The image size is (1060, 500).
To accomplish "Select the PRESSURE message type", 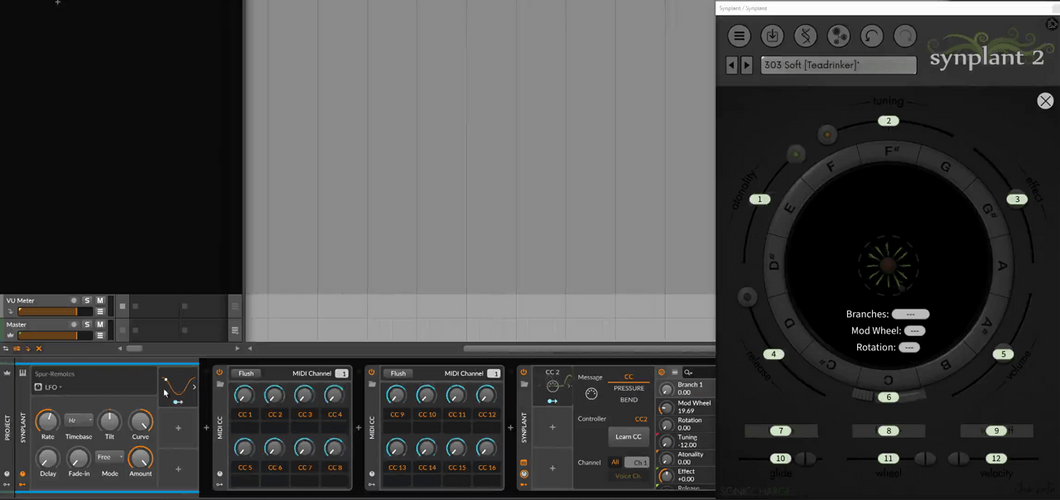I will point(629,389).
